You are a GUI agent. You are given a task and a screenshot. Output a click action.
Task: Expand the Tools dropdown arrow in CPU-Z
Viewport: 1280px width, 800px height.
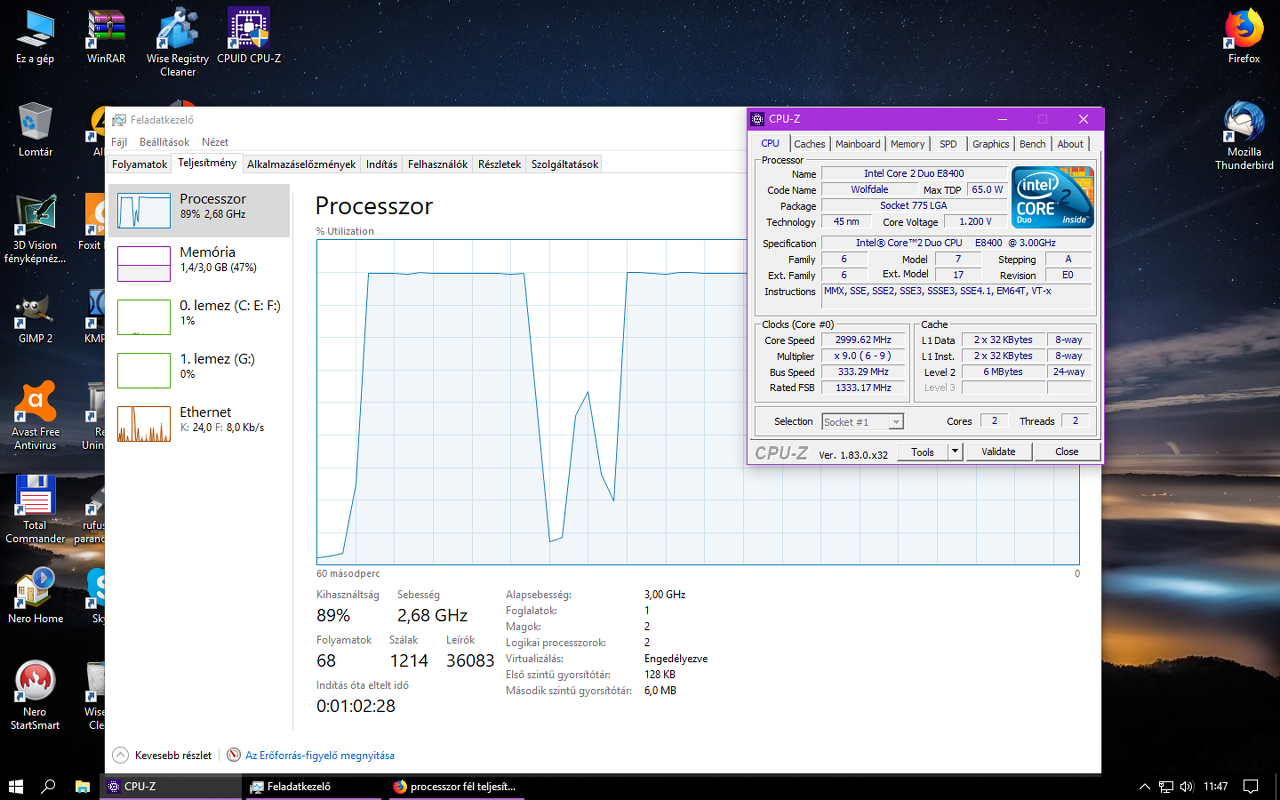(955, 452)
